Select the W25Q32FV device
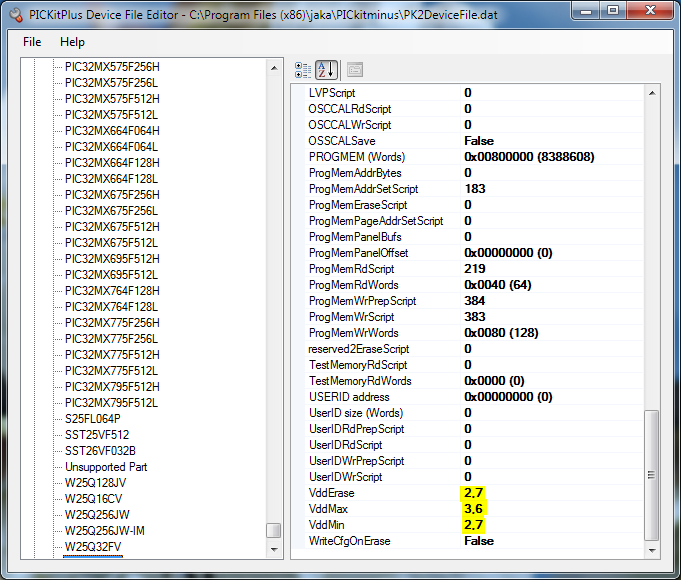The image size is (681, 580). pyautogui.click(x=93, y=547)
